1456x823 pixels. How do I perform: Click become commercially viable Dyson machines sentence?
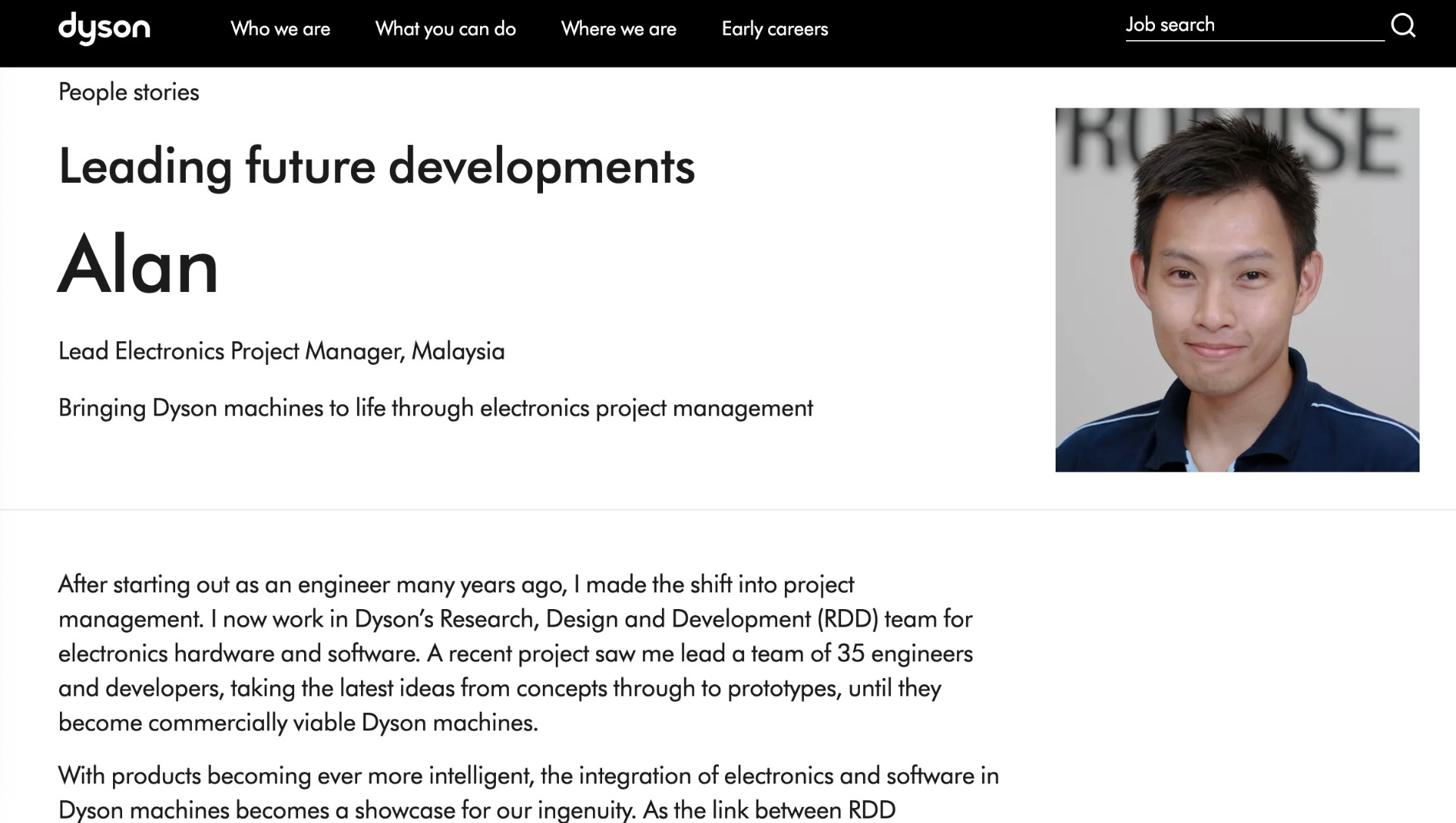click(x=297, y=723)
